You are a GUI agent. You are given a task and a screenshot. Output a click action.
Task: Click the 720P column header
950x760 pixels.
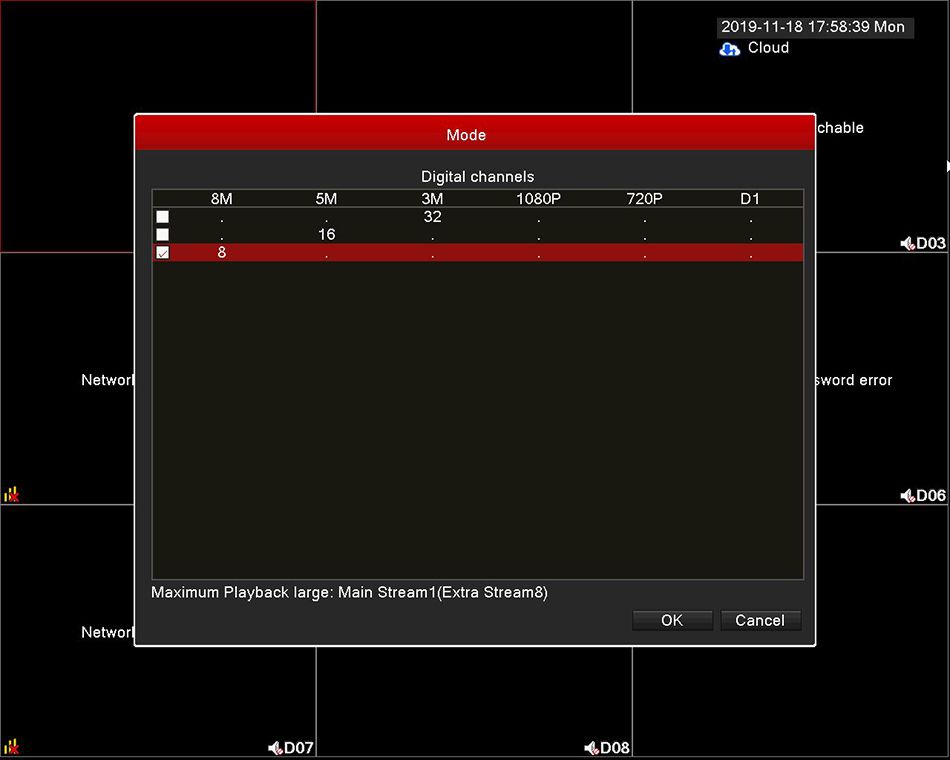pos(644,199)
